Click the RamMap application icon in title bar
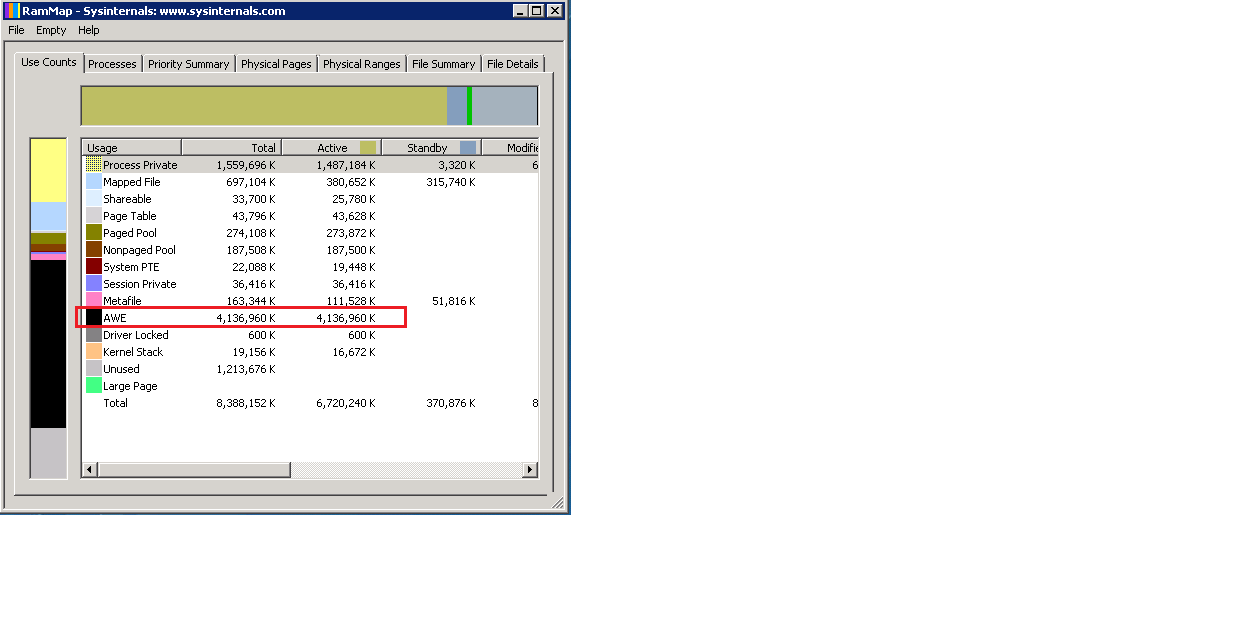This screenshot has width=1258, height=630. (x=12, y=11)
